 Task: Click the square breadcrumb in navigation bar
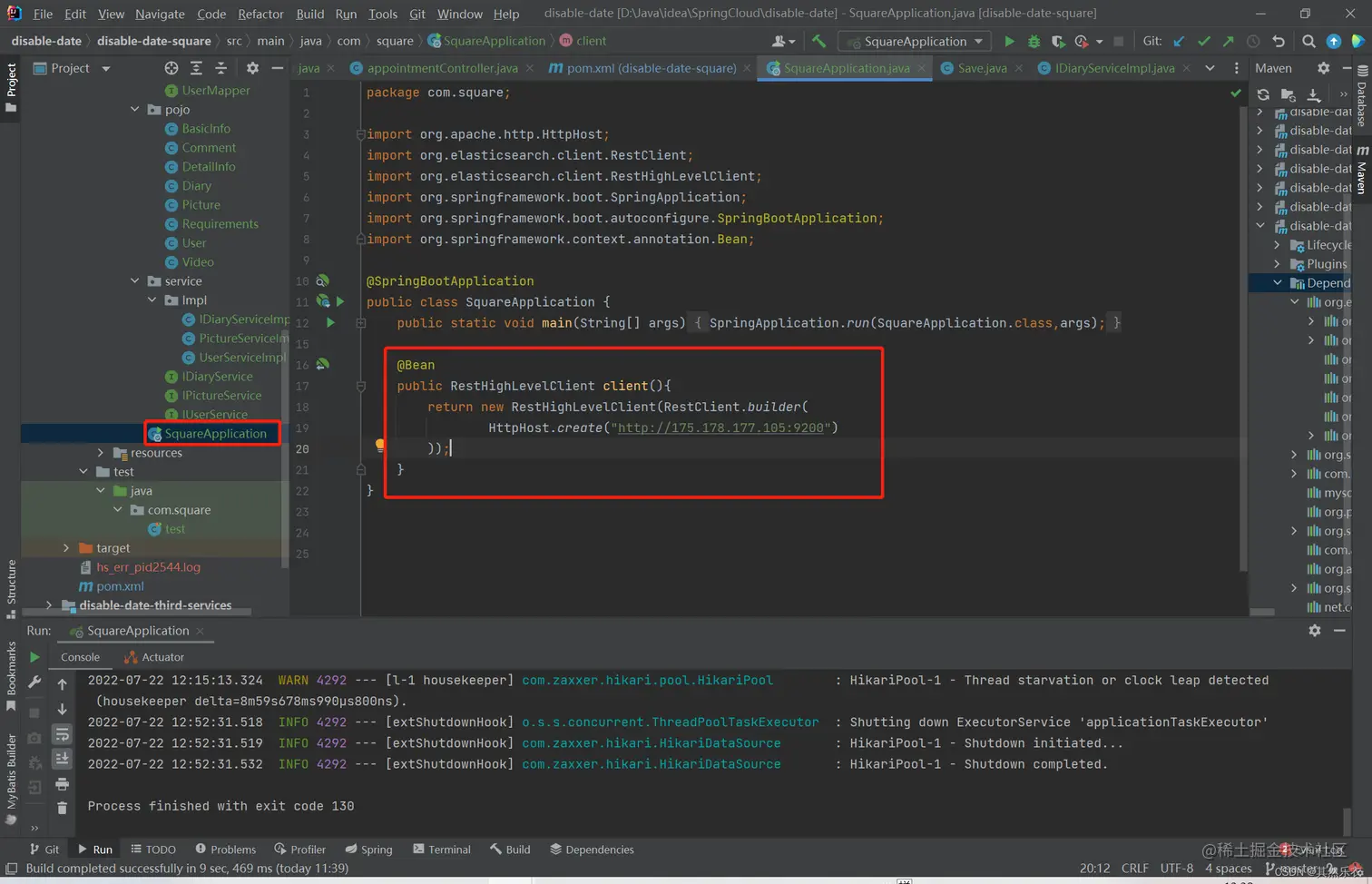395,41
